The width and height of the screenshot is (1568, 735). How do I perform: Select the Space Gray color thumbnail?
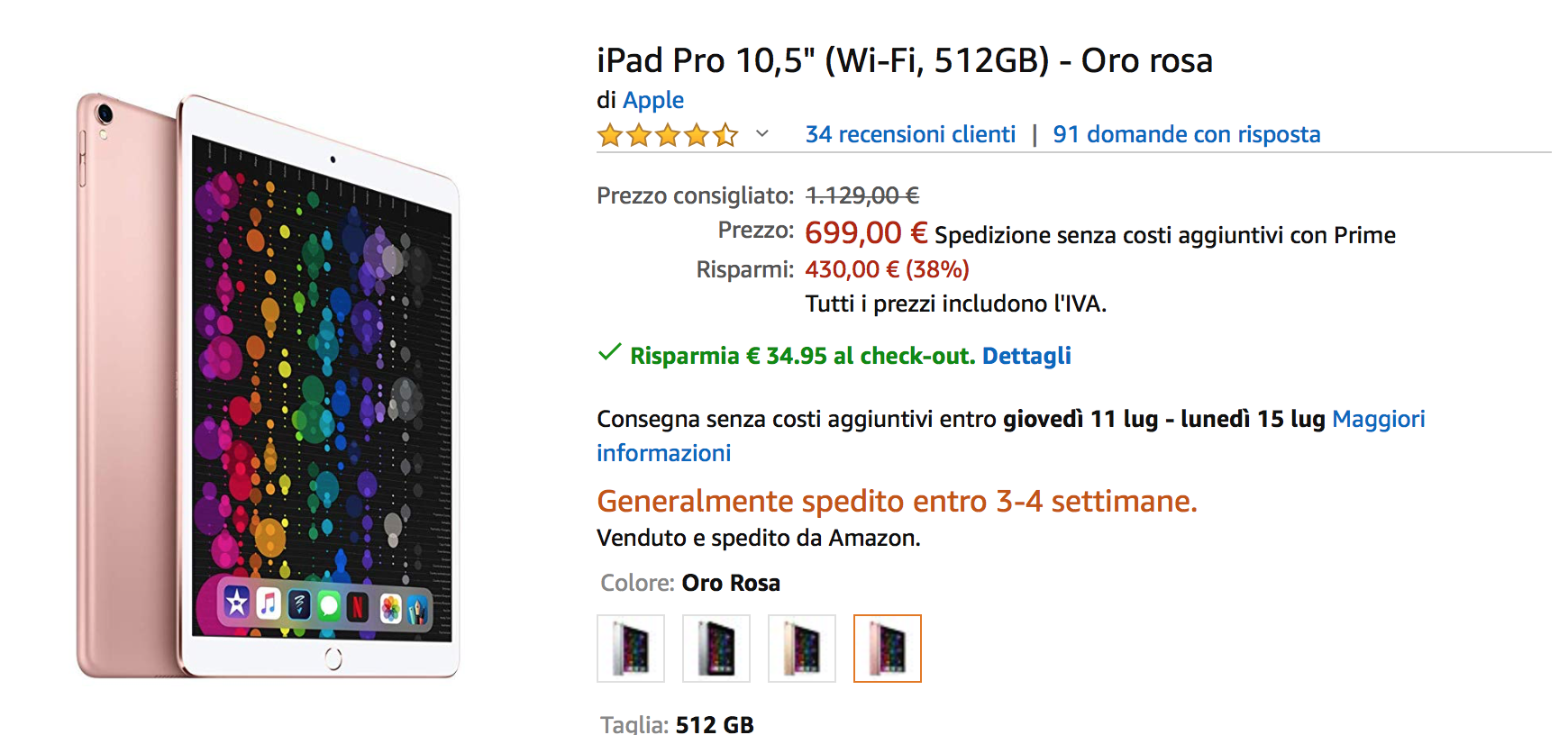point(716,649)
